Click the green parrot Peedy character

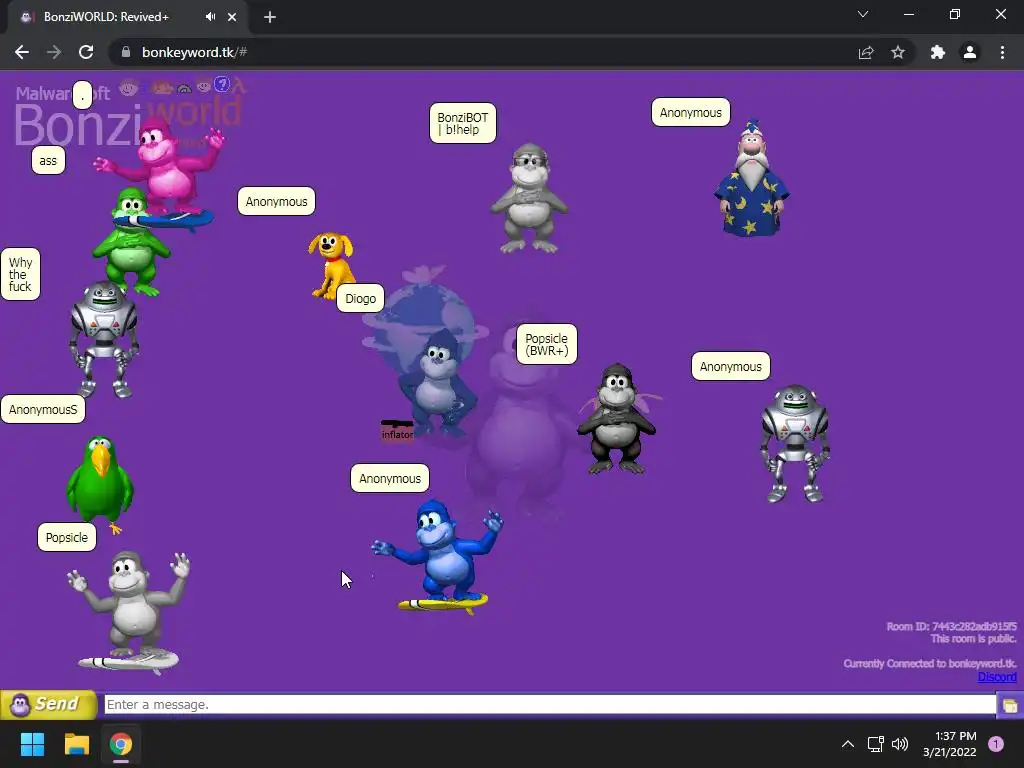100,483
